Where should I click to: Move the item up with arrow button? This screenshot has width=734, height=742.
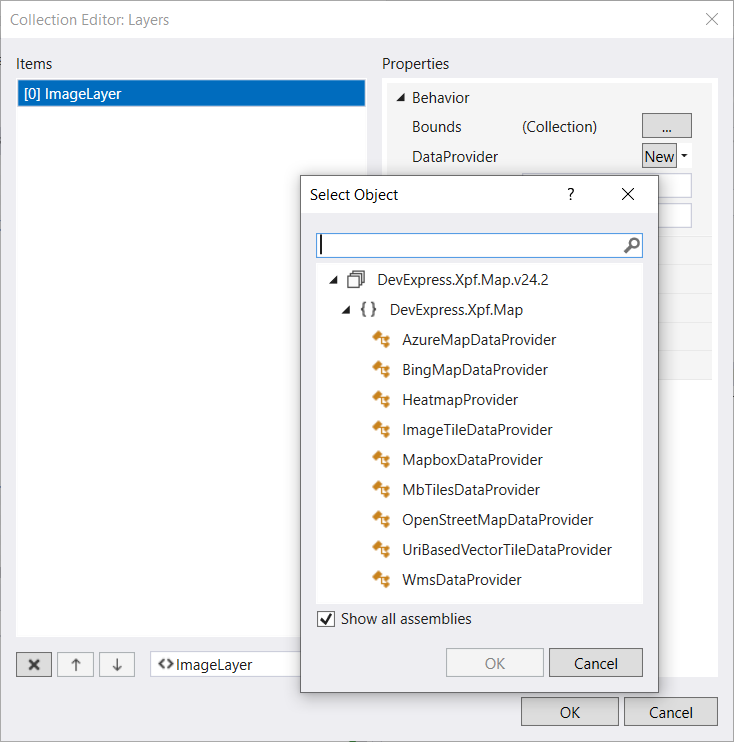point(76,664)
